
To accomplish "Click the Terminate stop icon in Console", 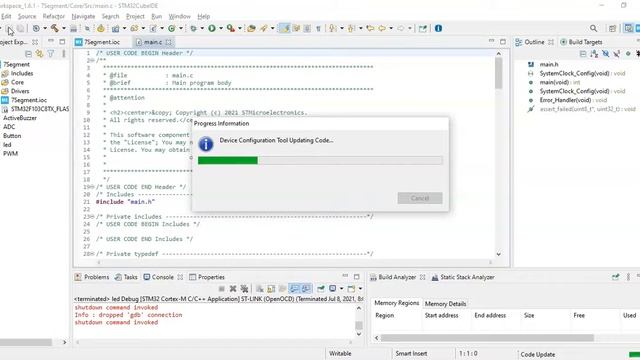I will pyautogui.click(x=222, y=289).
